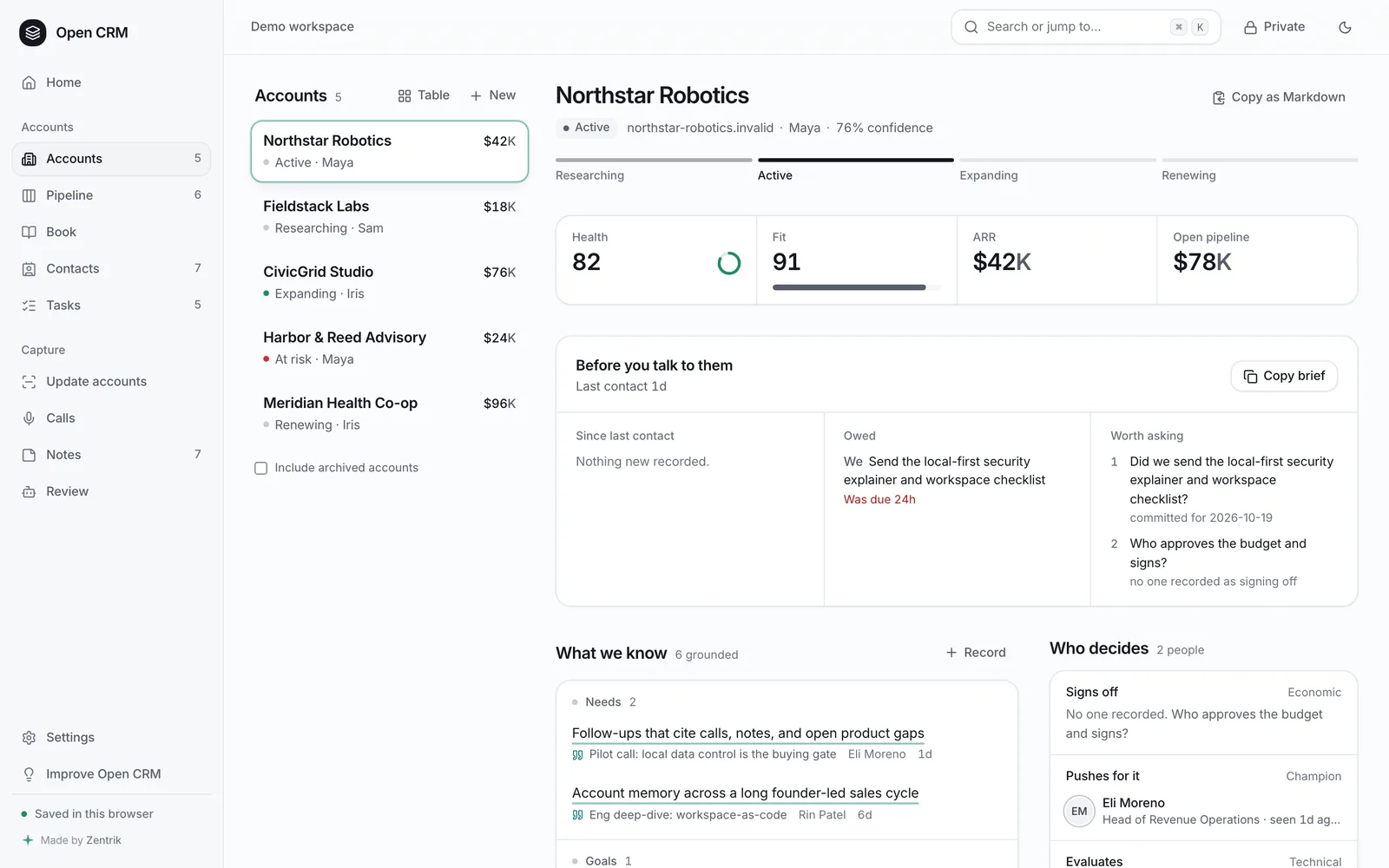Click the Who approves the budget question
Screen dimensions: 1389x868
click(1218, 553)
